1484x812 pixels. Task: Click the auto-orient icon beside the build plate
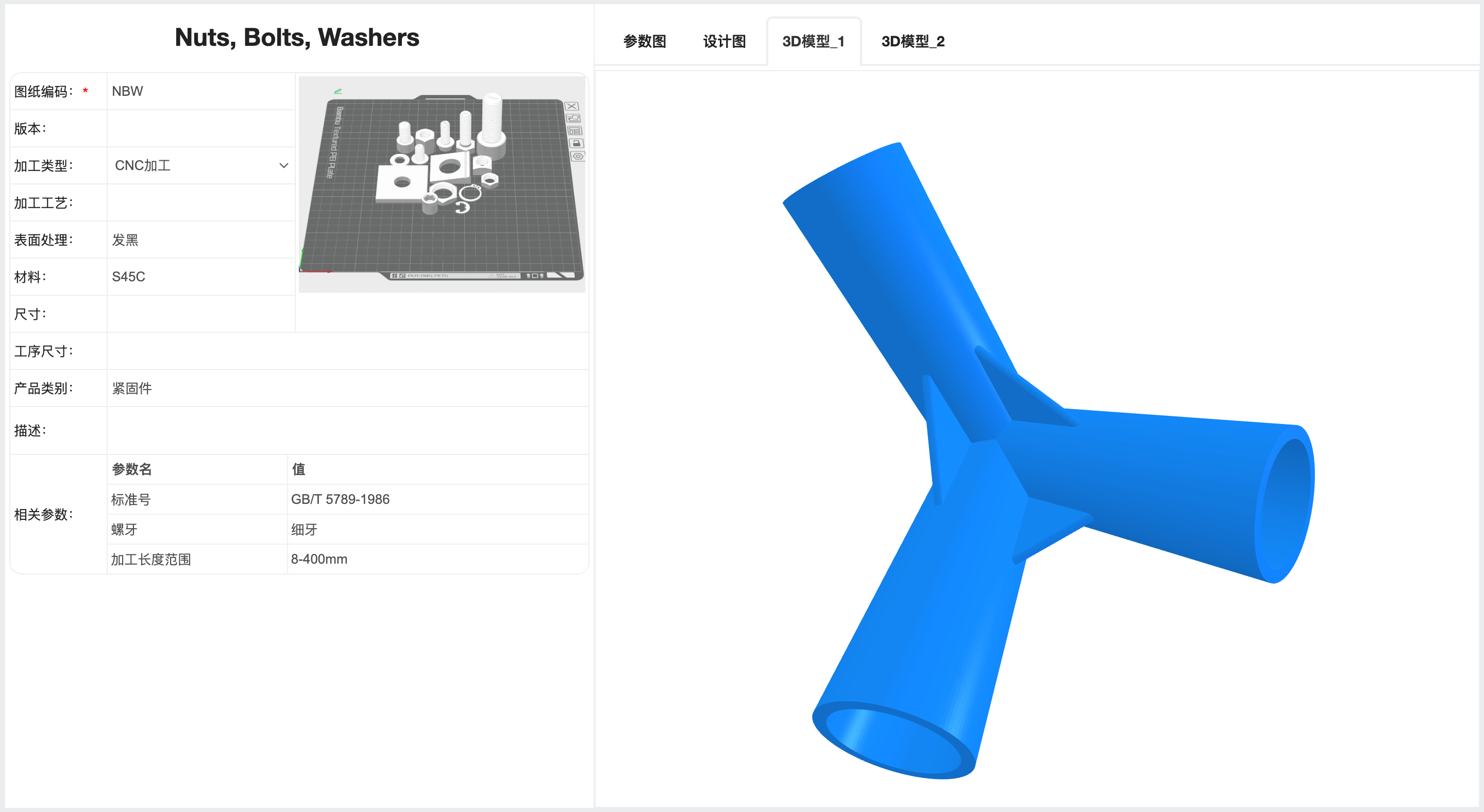tap(573, 118)
